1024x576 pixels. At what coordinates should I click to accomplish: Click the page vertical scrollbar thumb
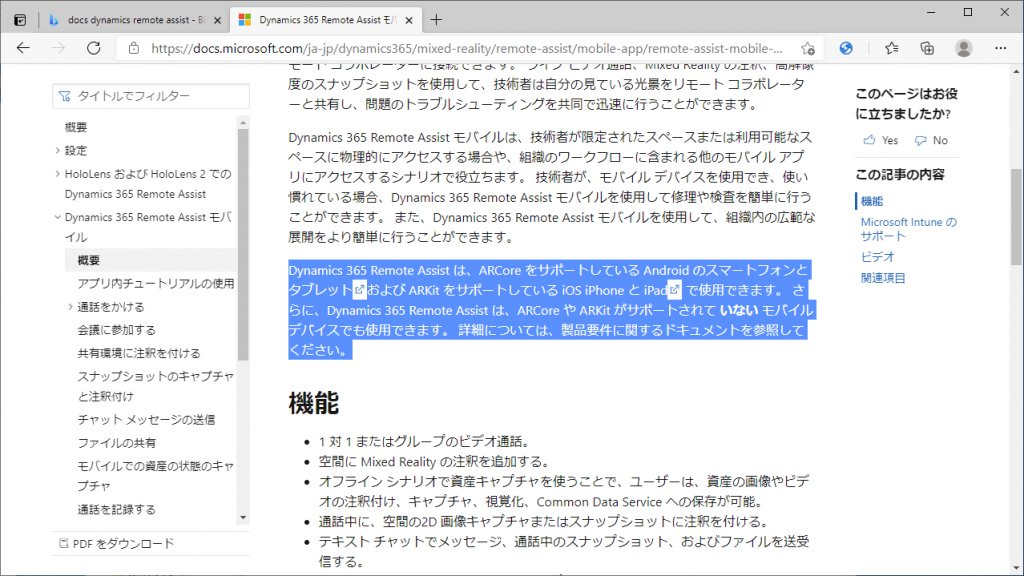coord(1016,216)
